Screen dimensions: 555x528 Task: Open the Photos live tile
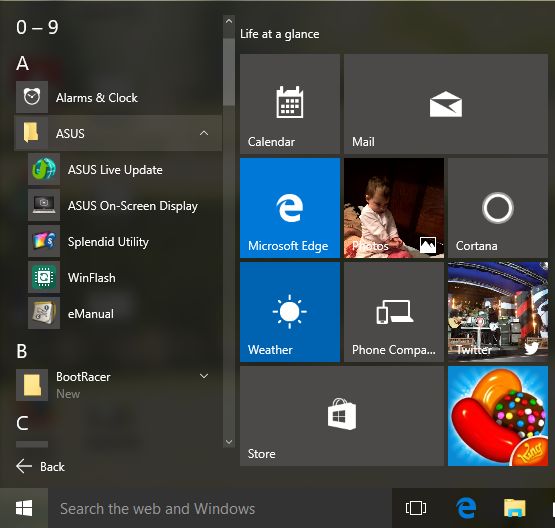pyautogui.click(x=394, y=208)
